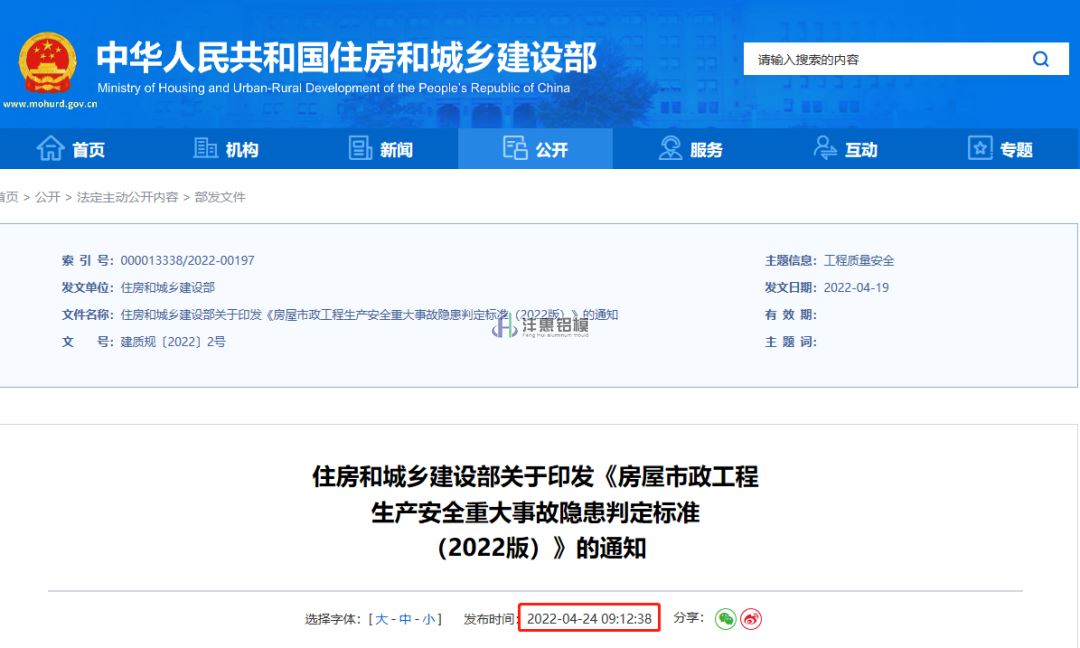The width and height of the screenshot is (1080, 648).
Task: Go to 部发文件 breadcrumb link
Action: [220, 197]
